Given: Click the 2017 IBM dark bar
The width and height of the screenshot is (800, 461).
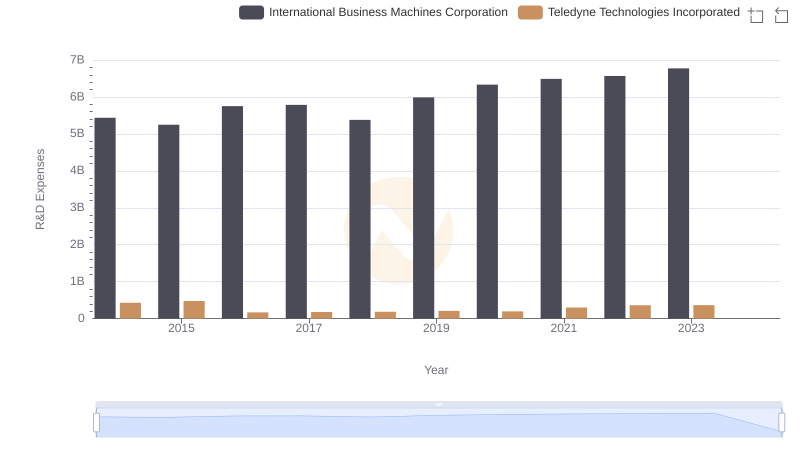Looking at the screenshot, I should click(296, 212).
